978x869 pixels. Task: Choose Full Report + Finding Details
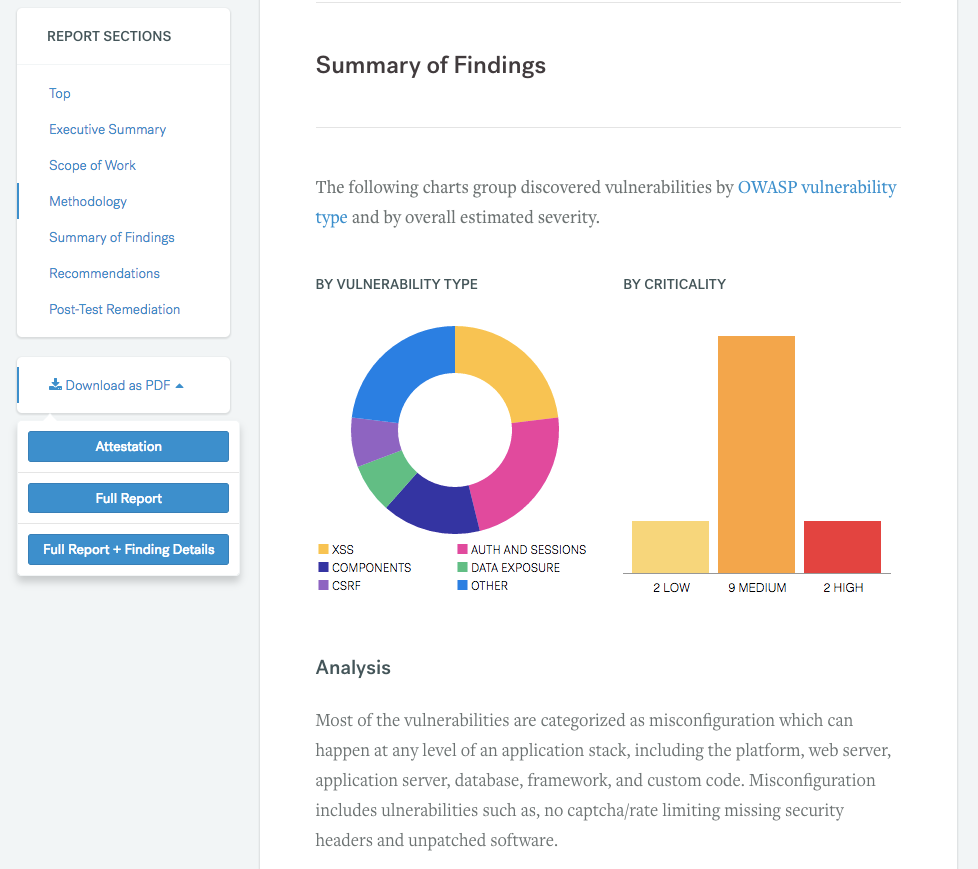(128, 549)
